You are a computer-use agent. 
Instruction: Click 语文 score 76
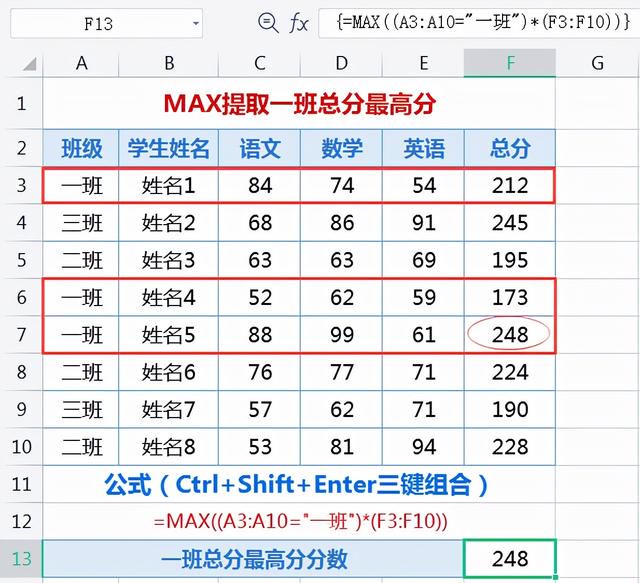pyautogui.click(x=260, y=372)
